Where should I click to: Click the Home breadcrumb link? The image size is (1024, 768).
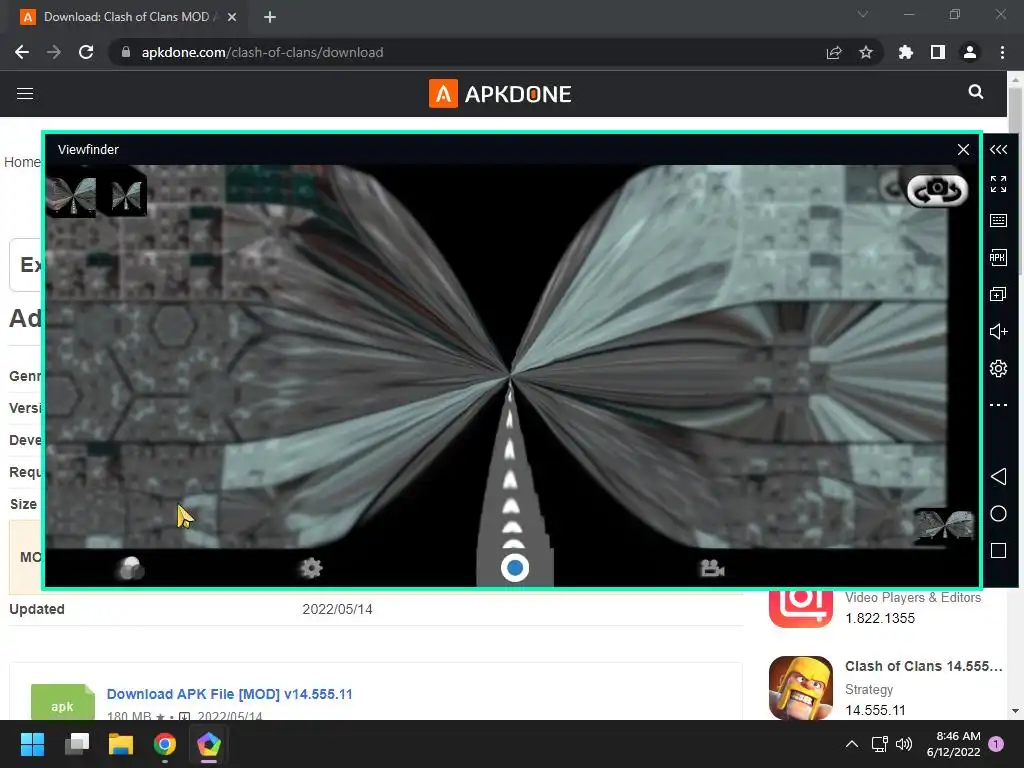coord(22,162)
